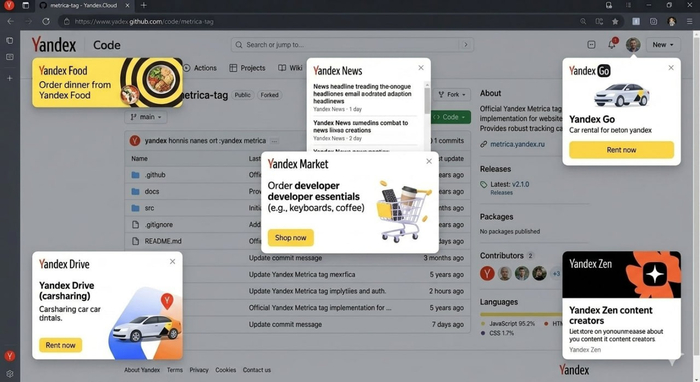
Task: Click Rent now in Yandex Go popup
Action: pyautogui.click(x=621, y=150)
